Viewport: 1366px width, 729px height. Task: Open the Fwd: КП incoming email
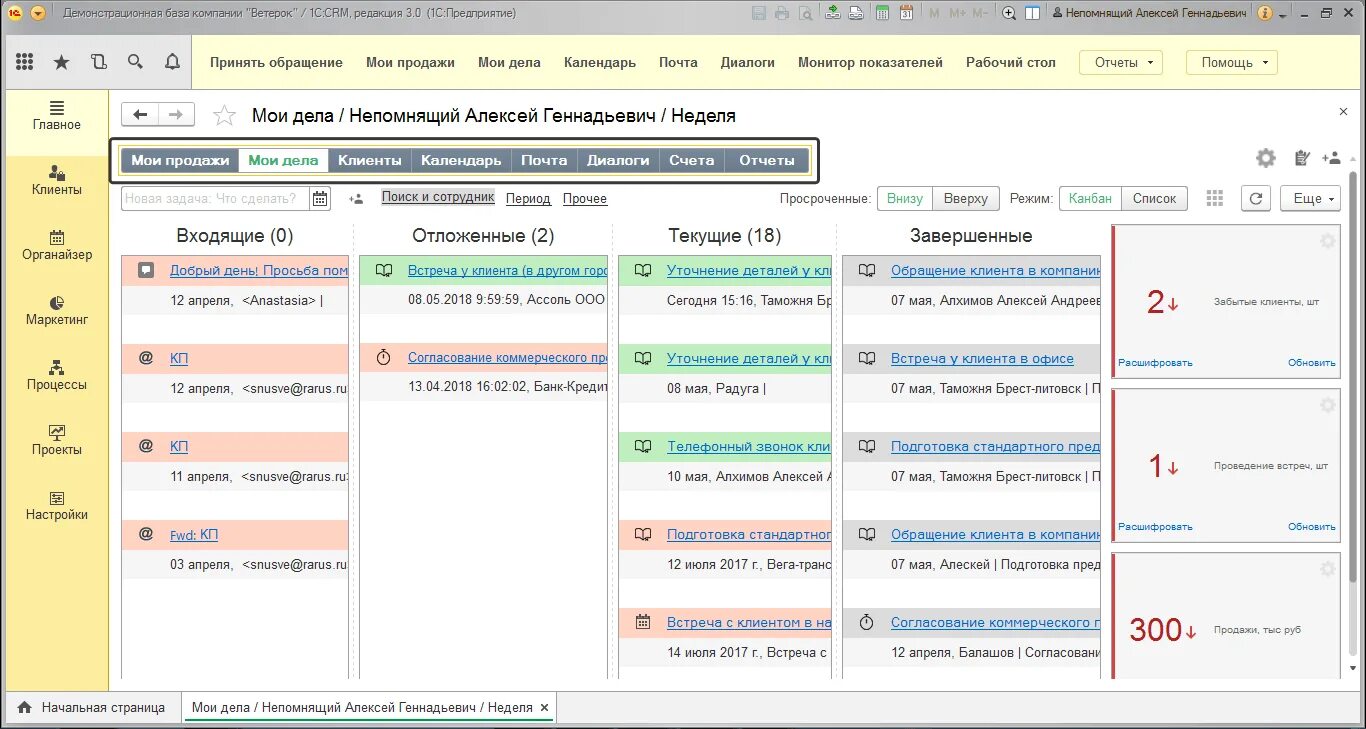click(x=194, y=534)
